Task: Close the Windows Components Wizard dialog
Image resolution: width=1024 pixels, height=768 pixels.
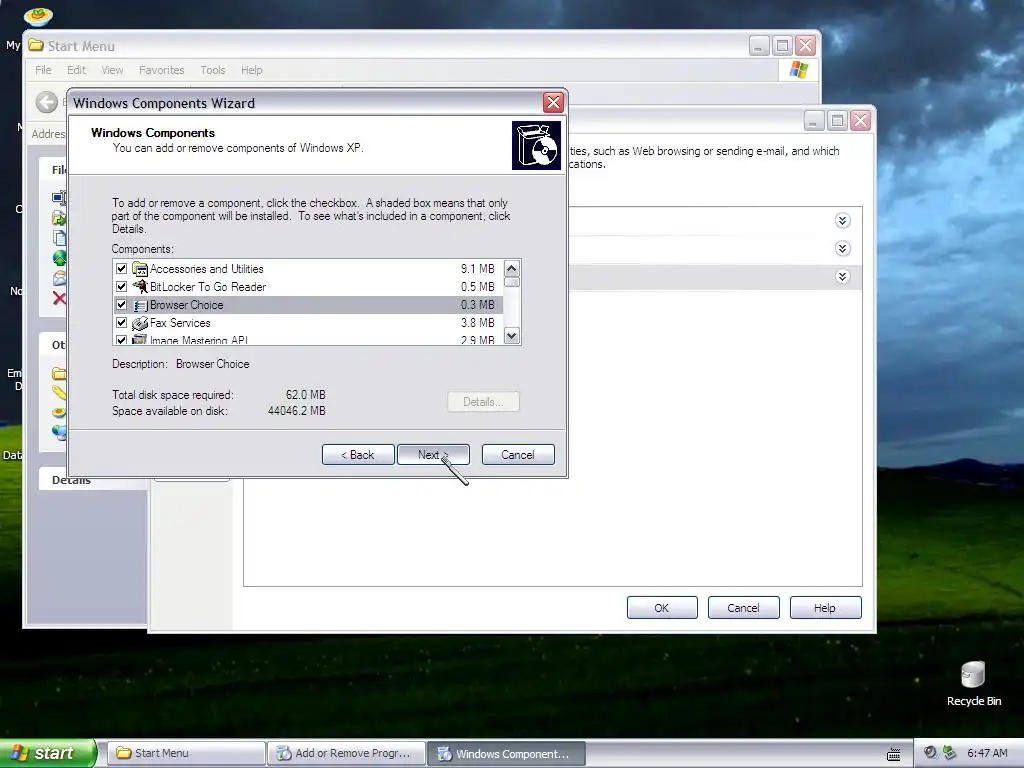Action: (553, 103)
